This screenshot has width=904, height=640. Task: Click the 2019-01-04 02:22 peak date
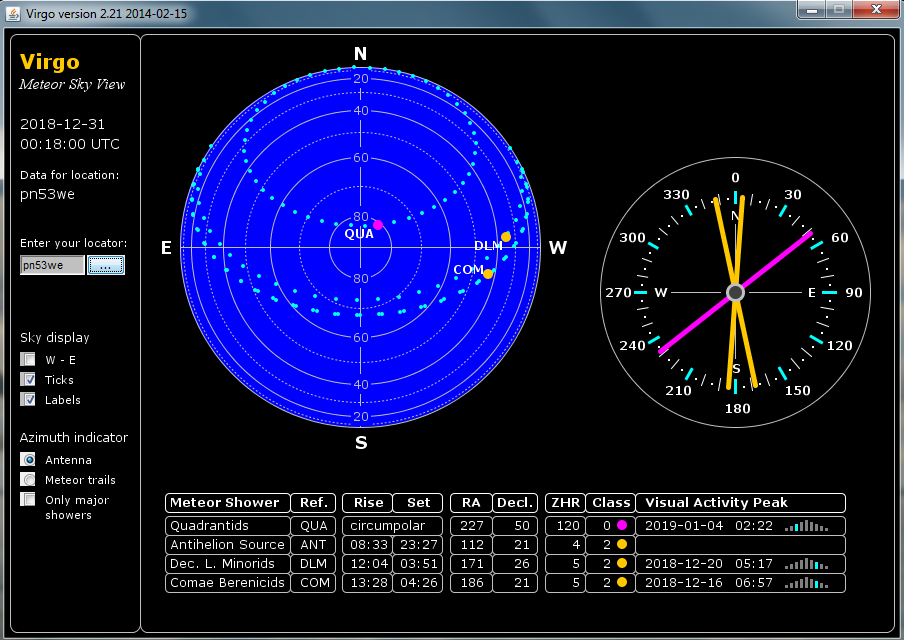[709, 526]
